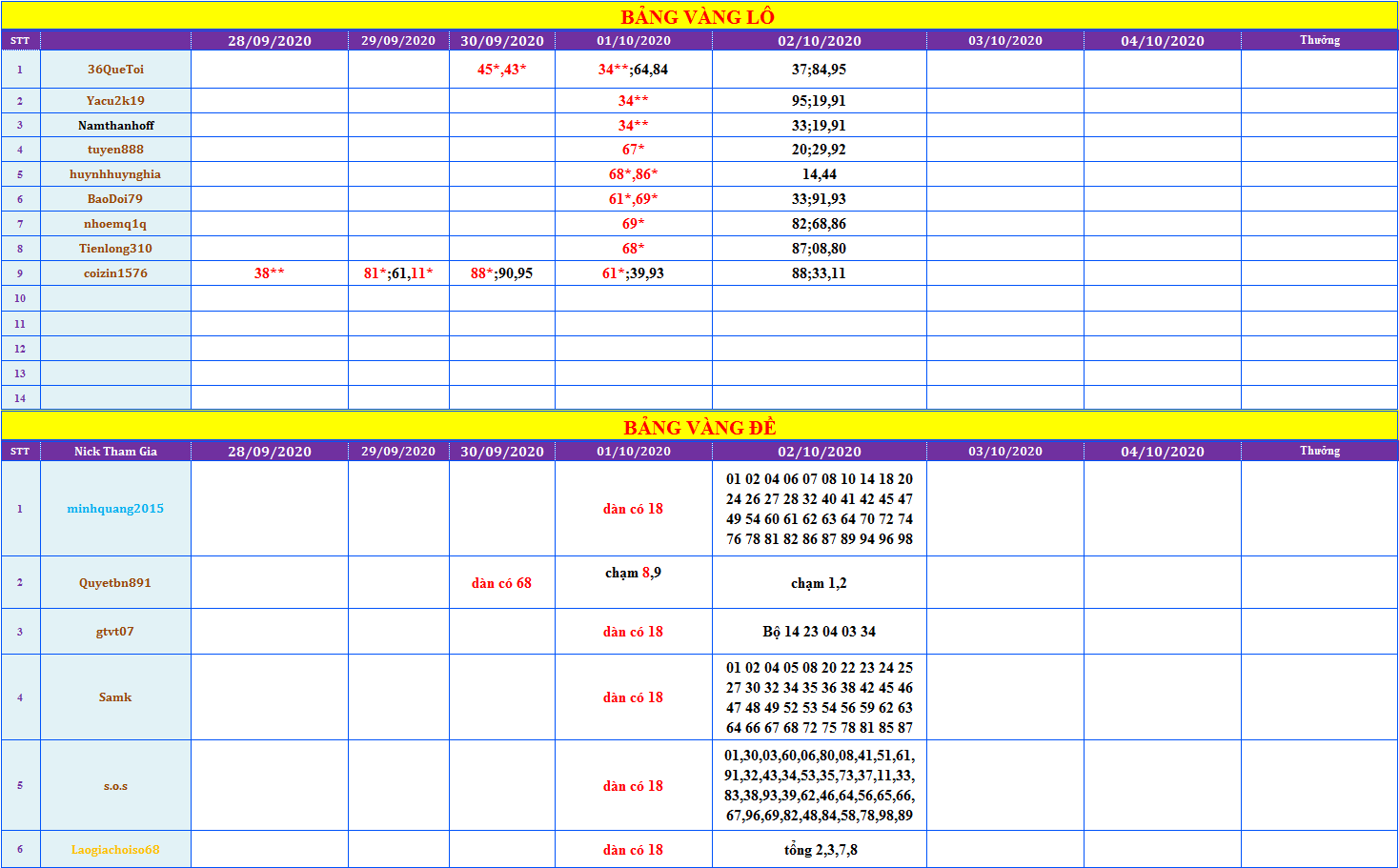Click the 34** cell for Namthanhoff
The image size is (1399, 868).
634,125
